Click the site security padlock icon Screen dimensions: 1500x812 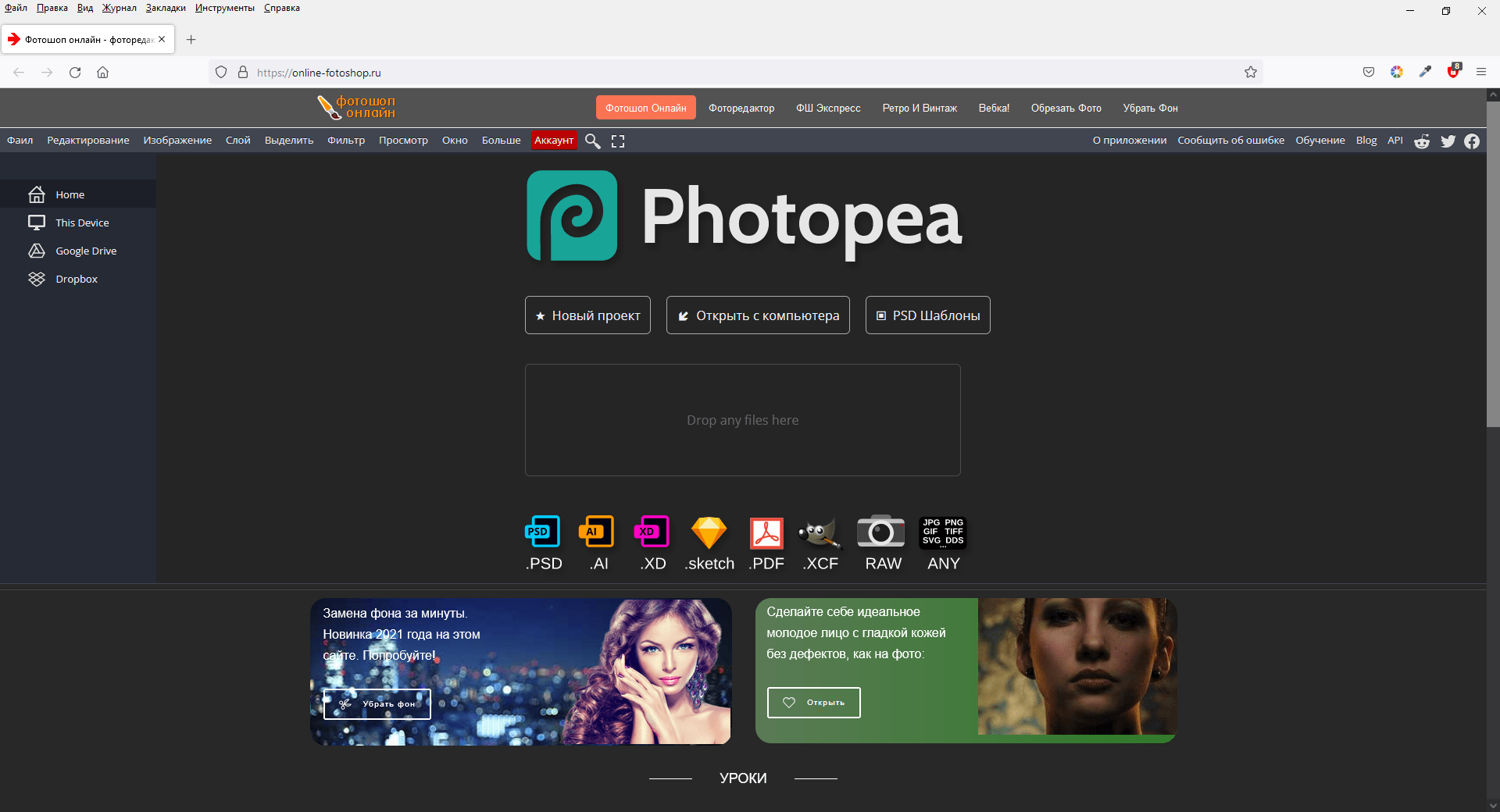tap(243, 73)
